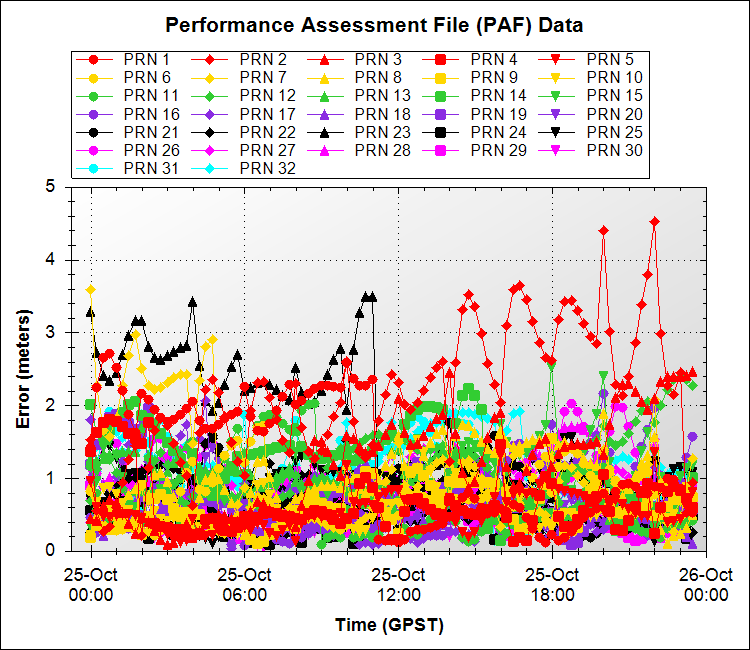Click the PRN 1 red circle legend marker
Image resolution: width=750 pixels, height=650 pixels.
(92, 59)
